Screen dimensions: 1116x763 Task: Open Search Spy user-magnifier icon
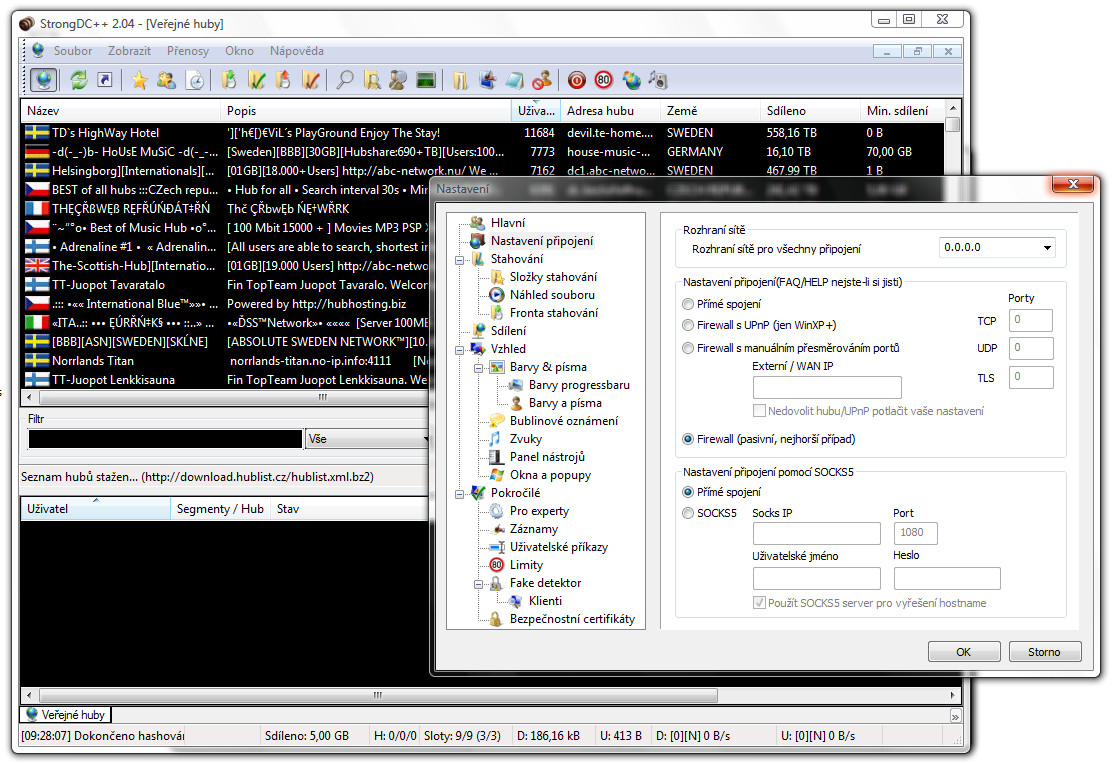click(398, 80)
